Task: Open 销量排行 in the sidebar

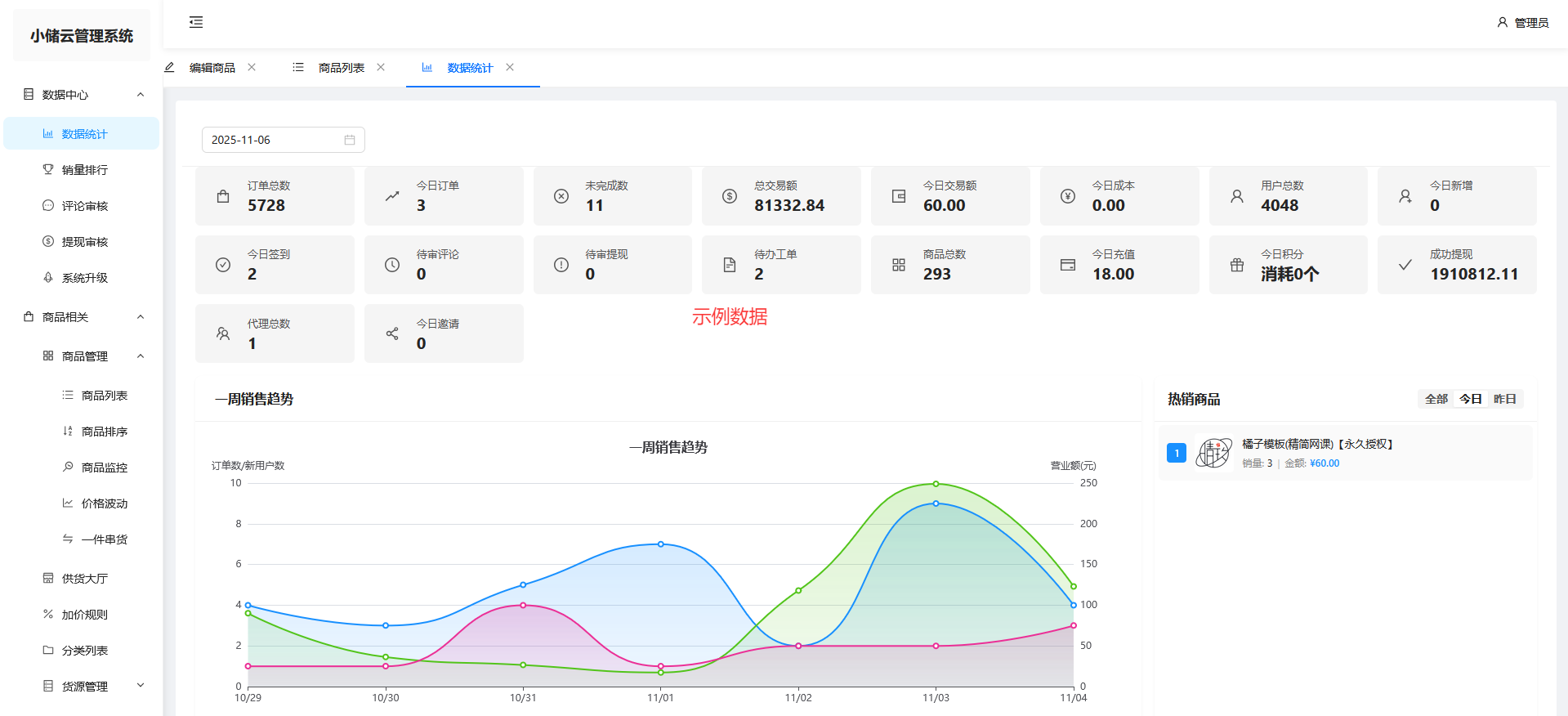Action: pos(85,170)
